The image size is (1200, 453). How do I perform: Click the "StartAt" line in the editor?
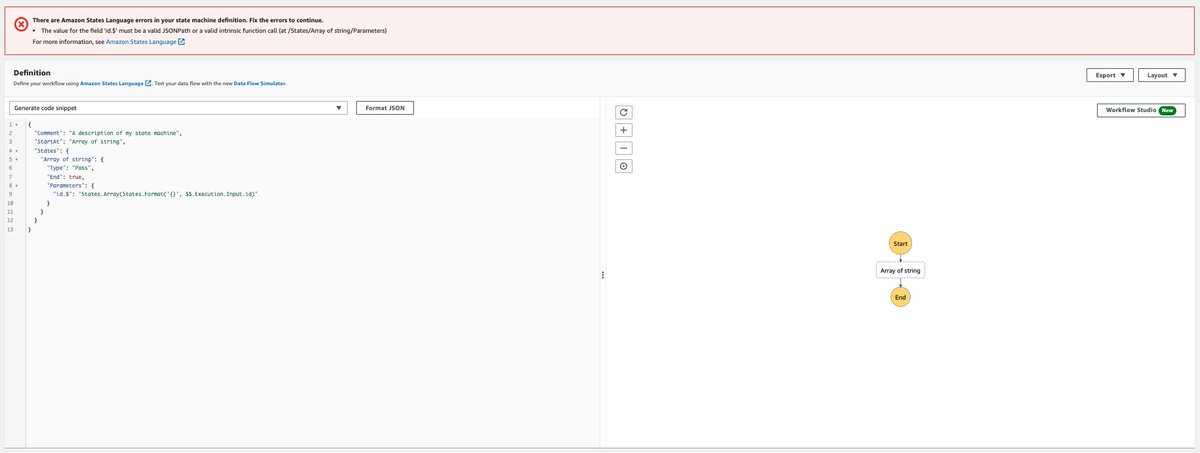(x=80, y=142)
